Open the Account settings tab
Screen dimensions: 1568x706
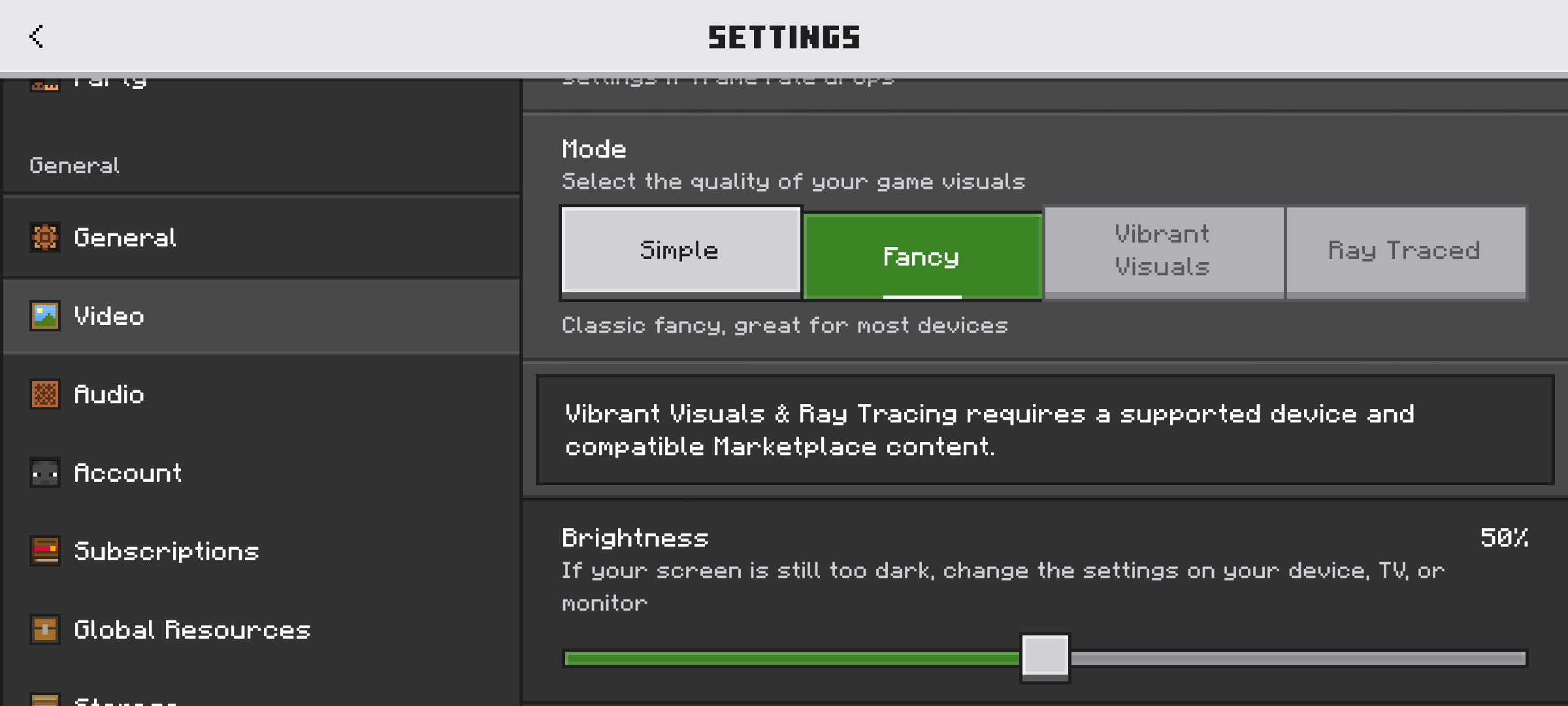pos(261,473)
